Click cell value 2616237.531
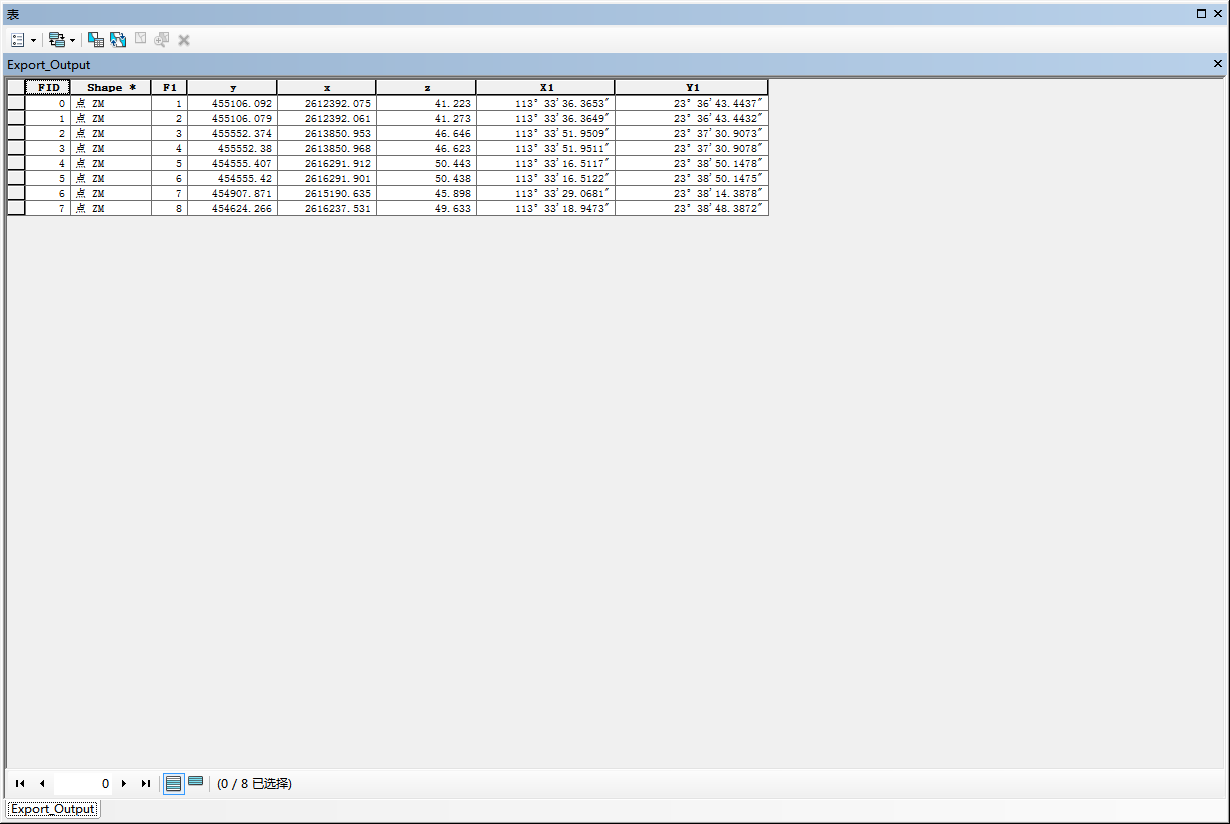 point(327,208)
